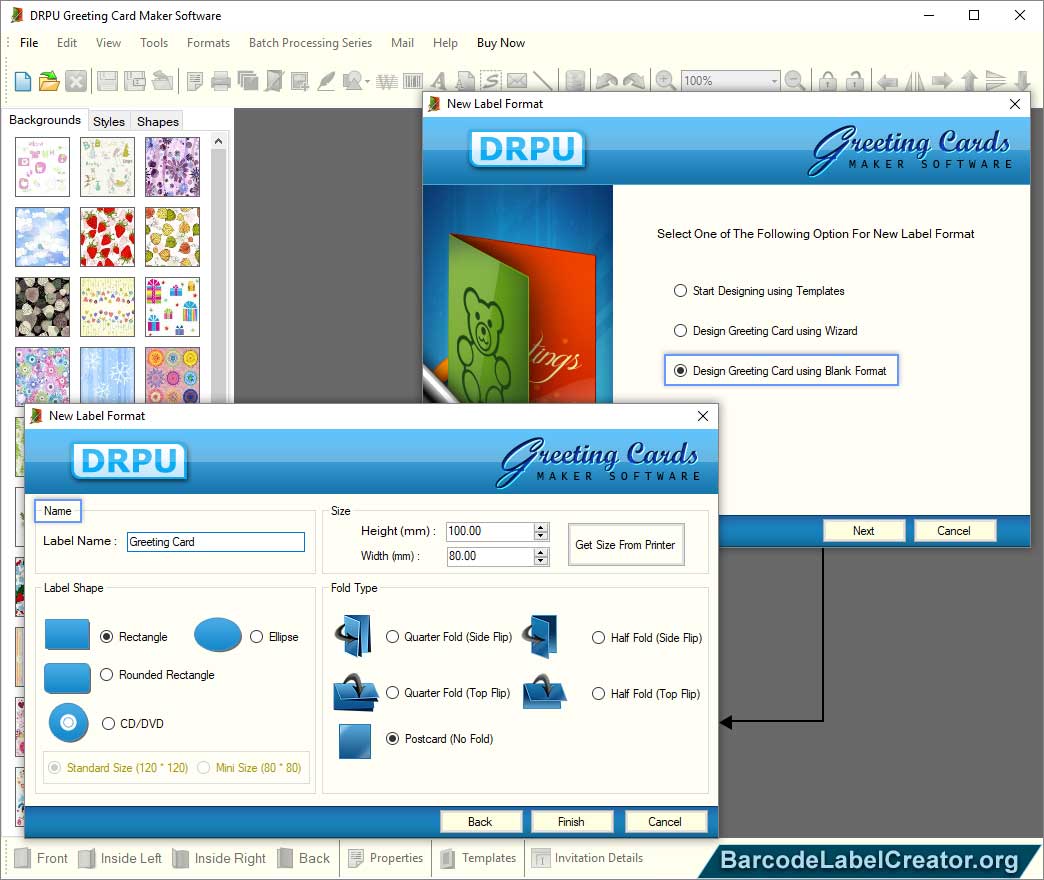Click the Print icon in toolbar
This screenshot has width=1044, height=880.
(220, 81)
